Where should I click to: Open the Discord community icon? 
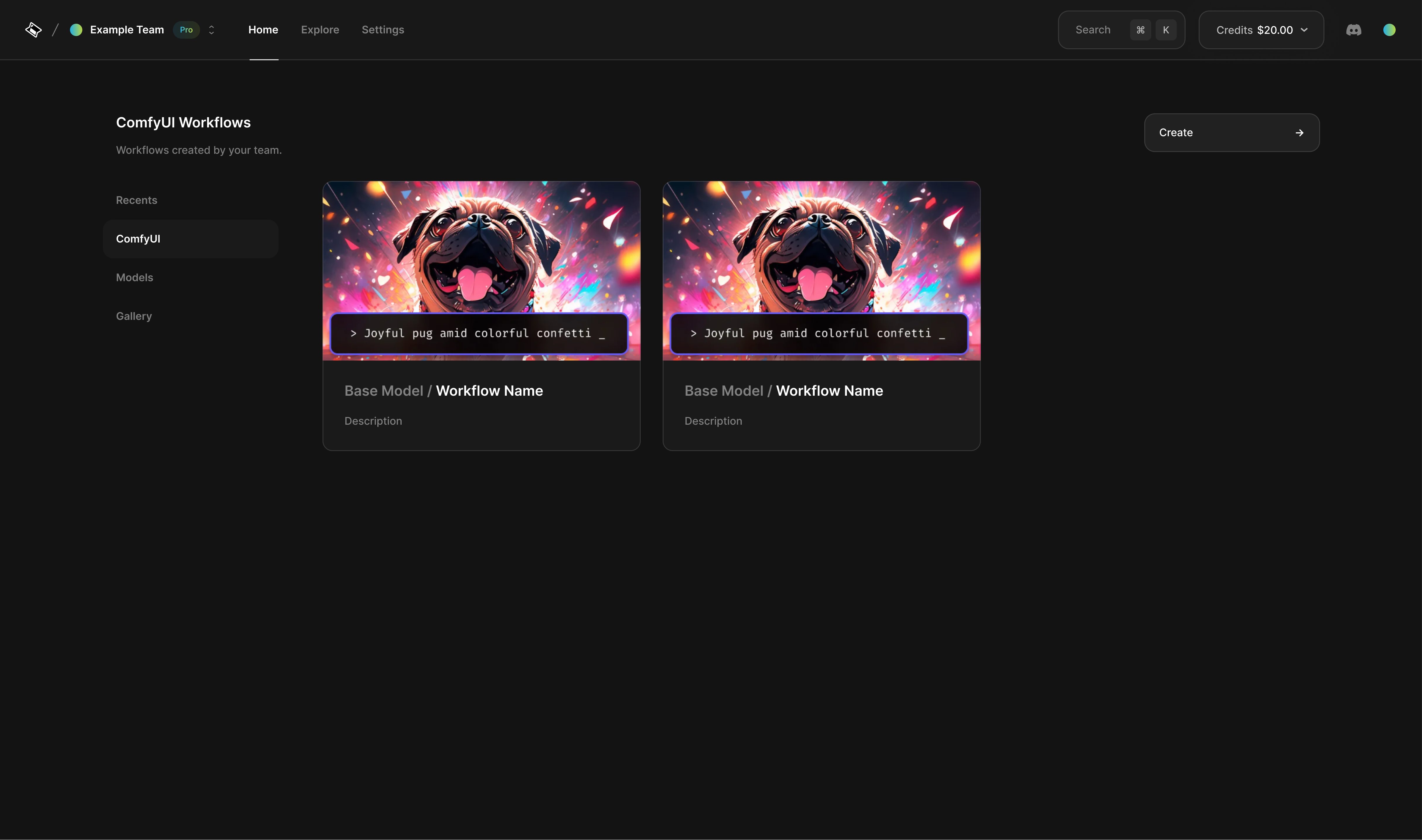tap(1353, 30)
